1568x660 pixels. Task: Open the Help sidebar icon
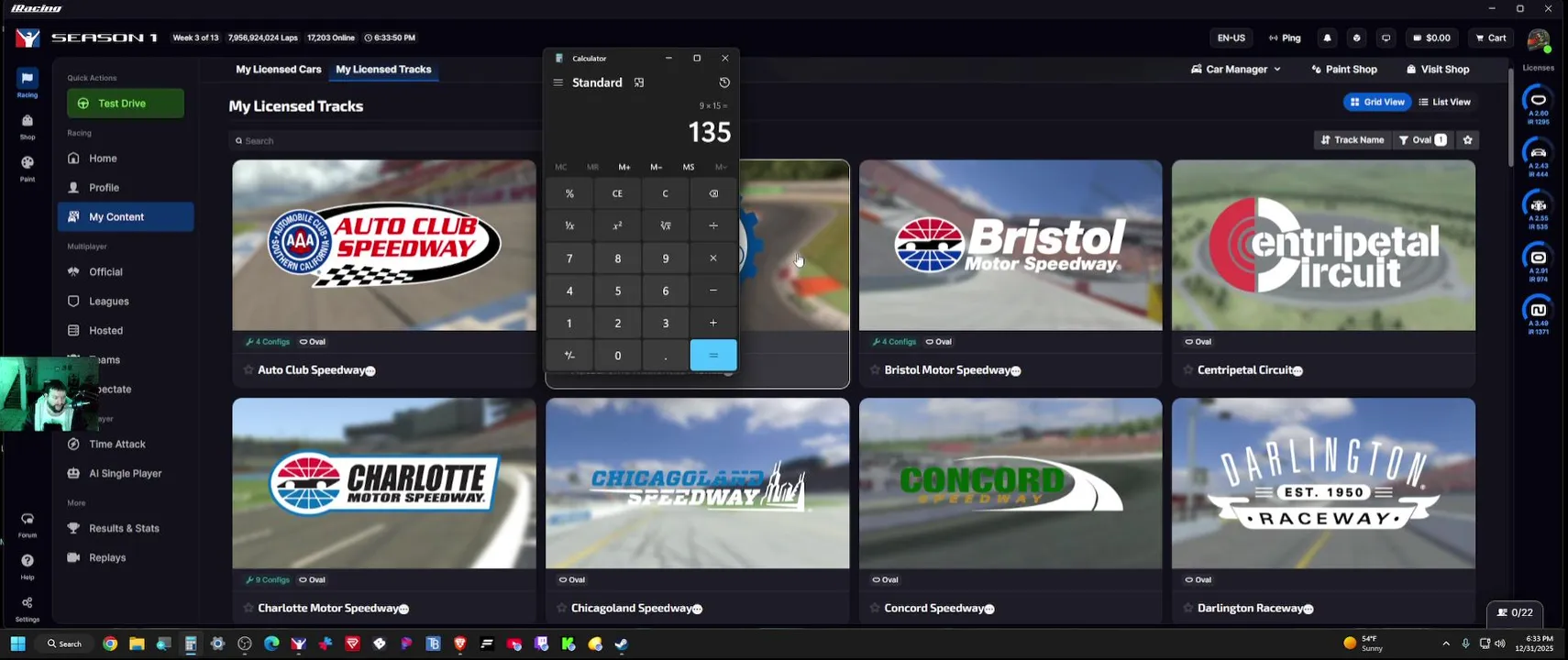pos(28,566)
